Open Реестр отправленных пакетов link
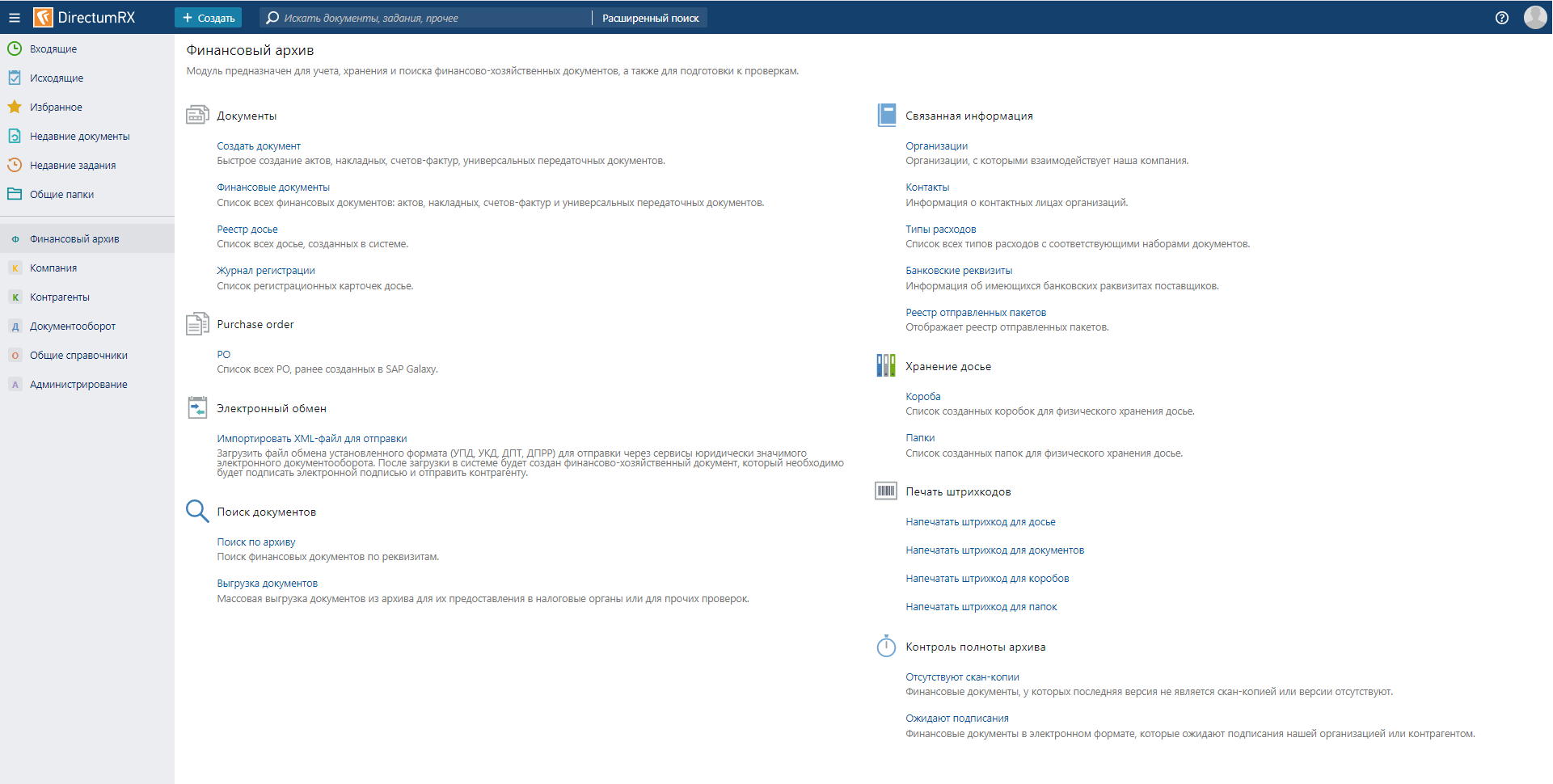 (x=976, y=313)
